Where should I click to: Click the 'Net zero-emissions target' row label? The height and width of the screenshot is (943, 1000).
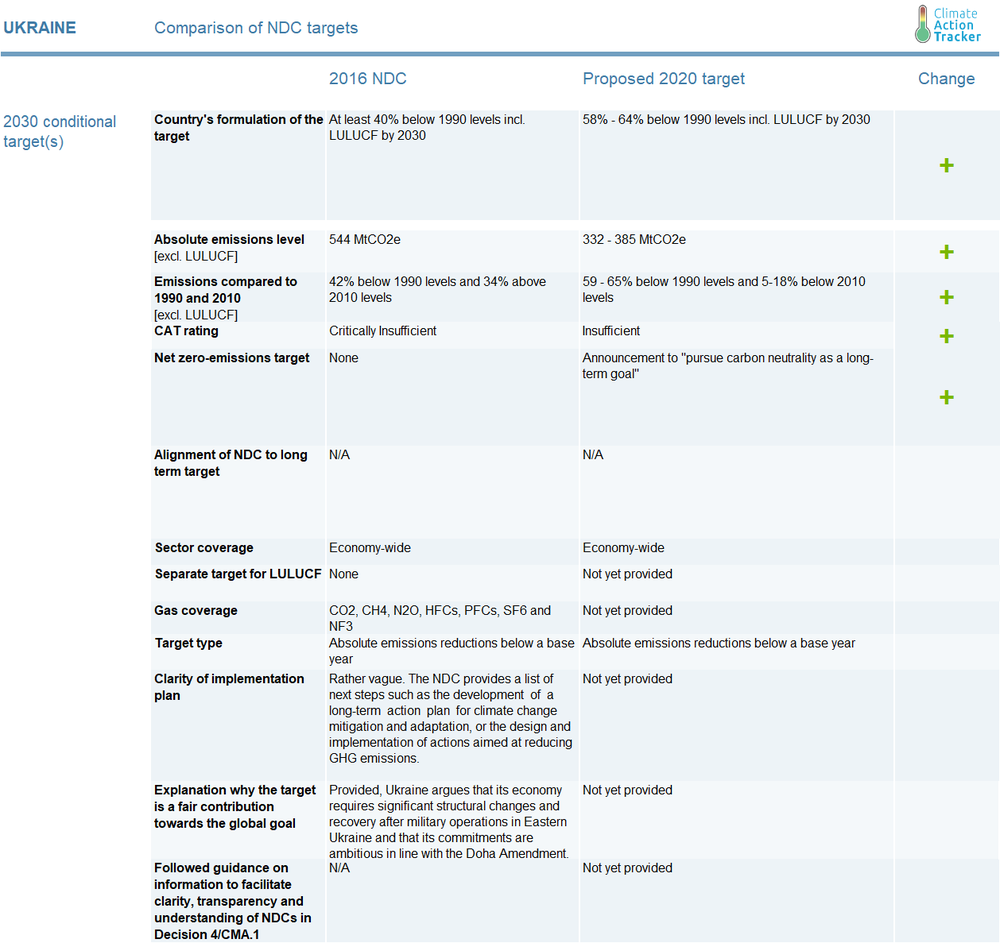[x=232, y=358]
